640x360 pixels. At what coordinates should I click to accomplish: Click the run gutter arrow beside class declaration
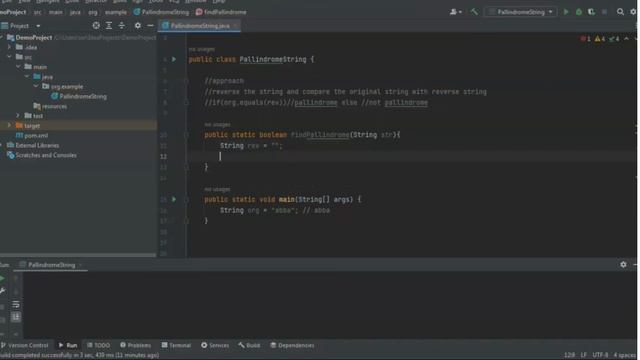tap(174, 59)
